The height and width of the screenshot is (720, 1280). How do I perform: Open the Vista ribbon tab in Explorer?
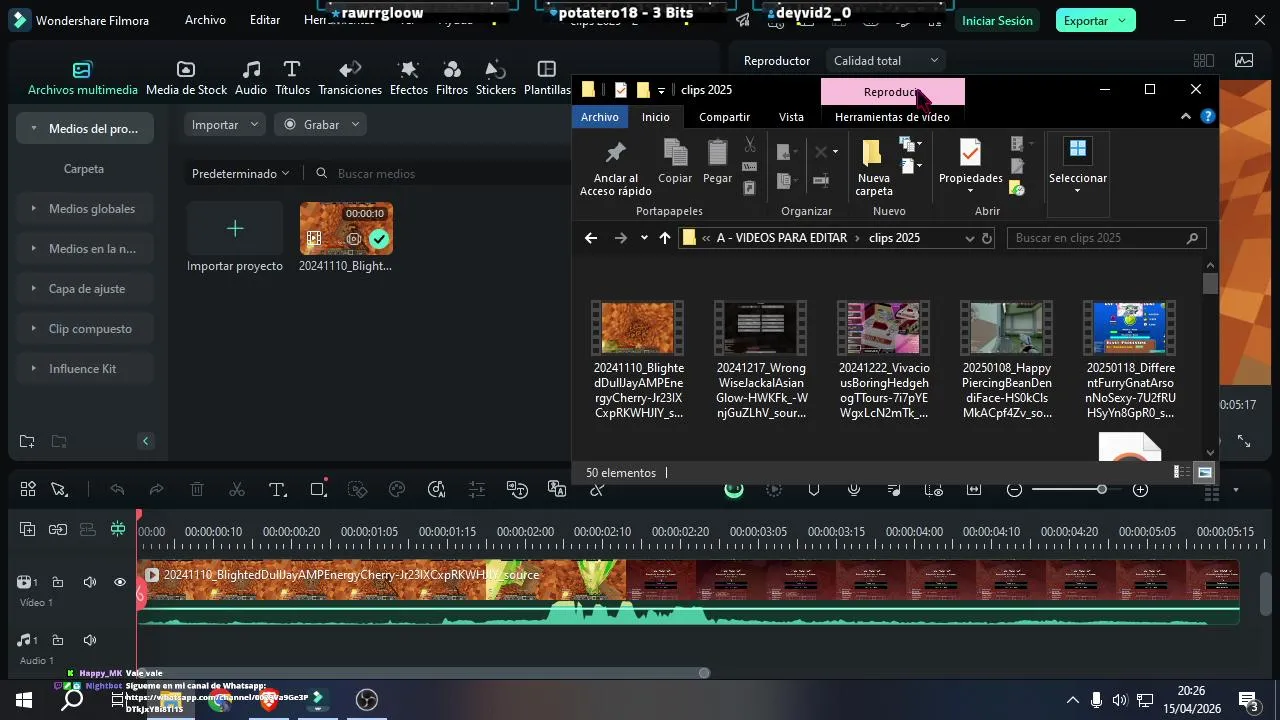click(x=791, y=117)
